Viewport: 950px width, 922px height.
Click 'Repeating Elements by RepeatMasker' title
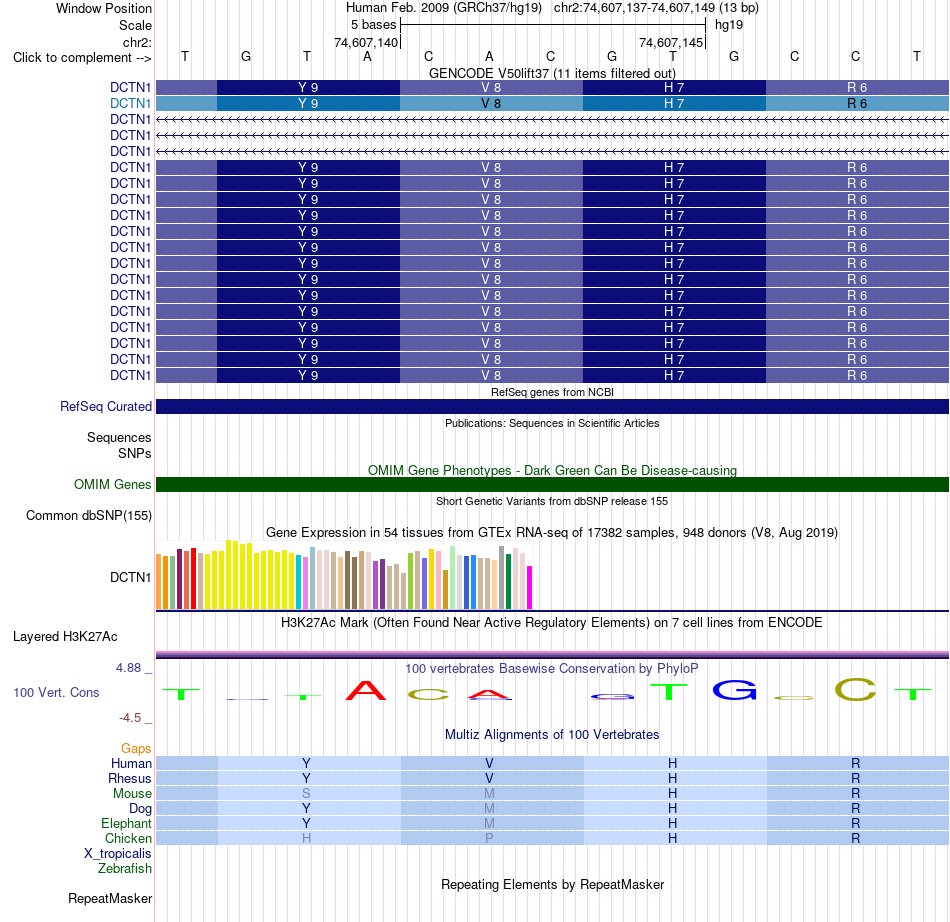(552, 884)
